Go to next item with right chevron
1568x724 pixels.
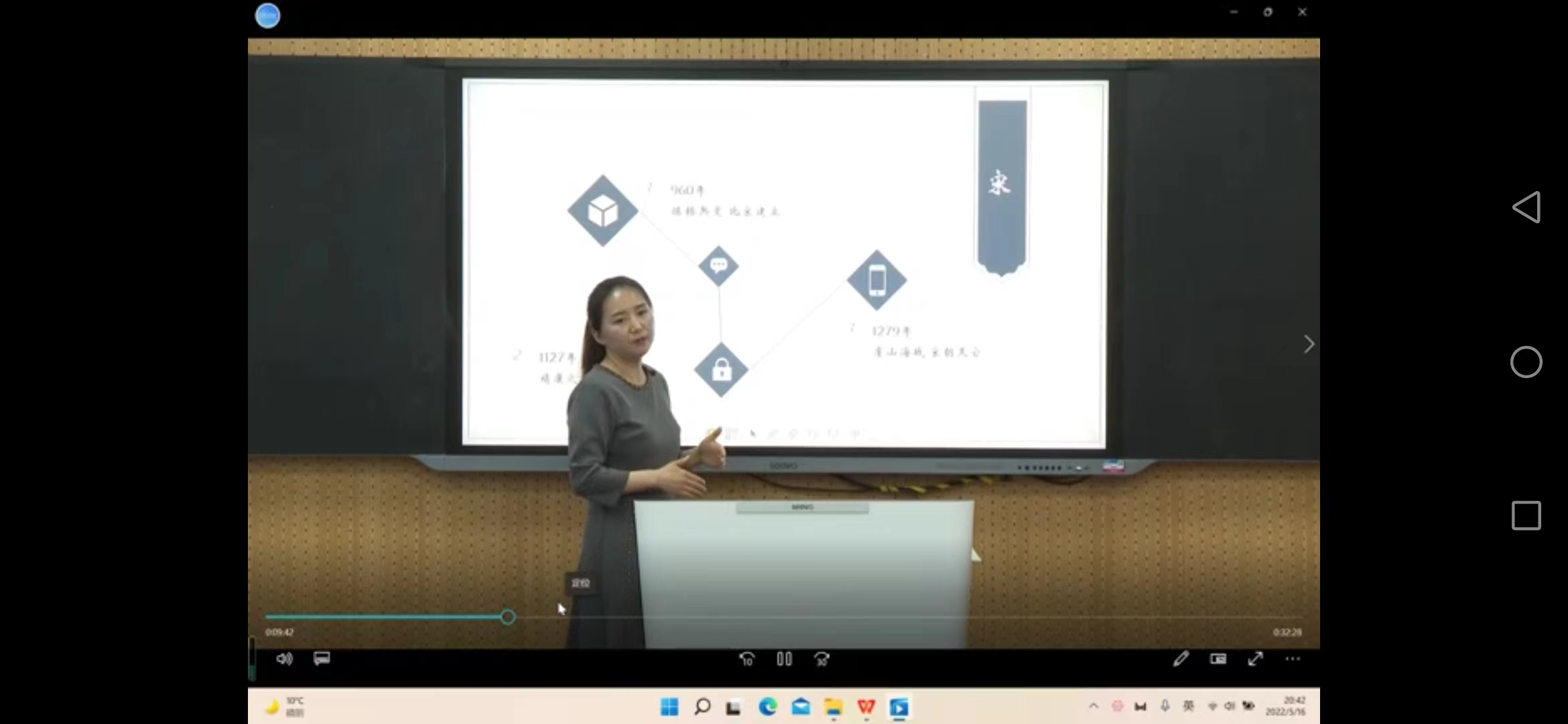coord(1309,345)
